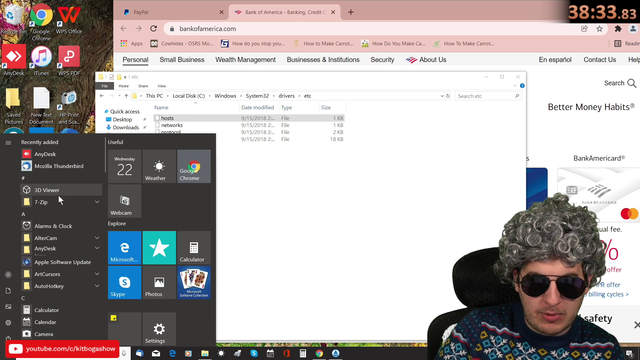Bookmark this page with the star icon

[x=599, y=29]
